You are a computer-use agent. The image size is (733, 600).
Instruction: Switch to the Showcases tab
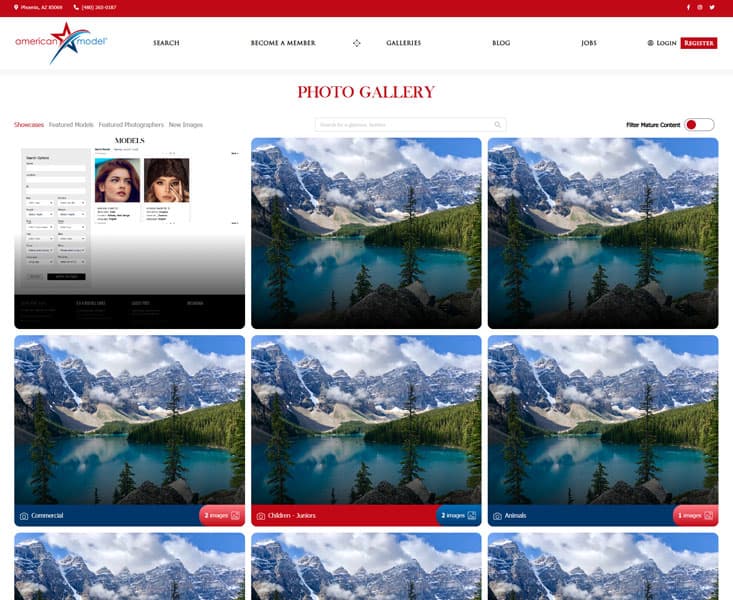[x=29, y=125]
